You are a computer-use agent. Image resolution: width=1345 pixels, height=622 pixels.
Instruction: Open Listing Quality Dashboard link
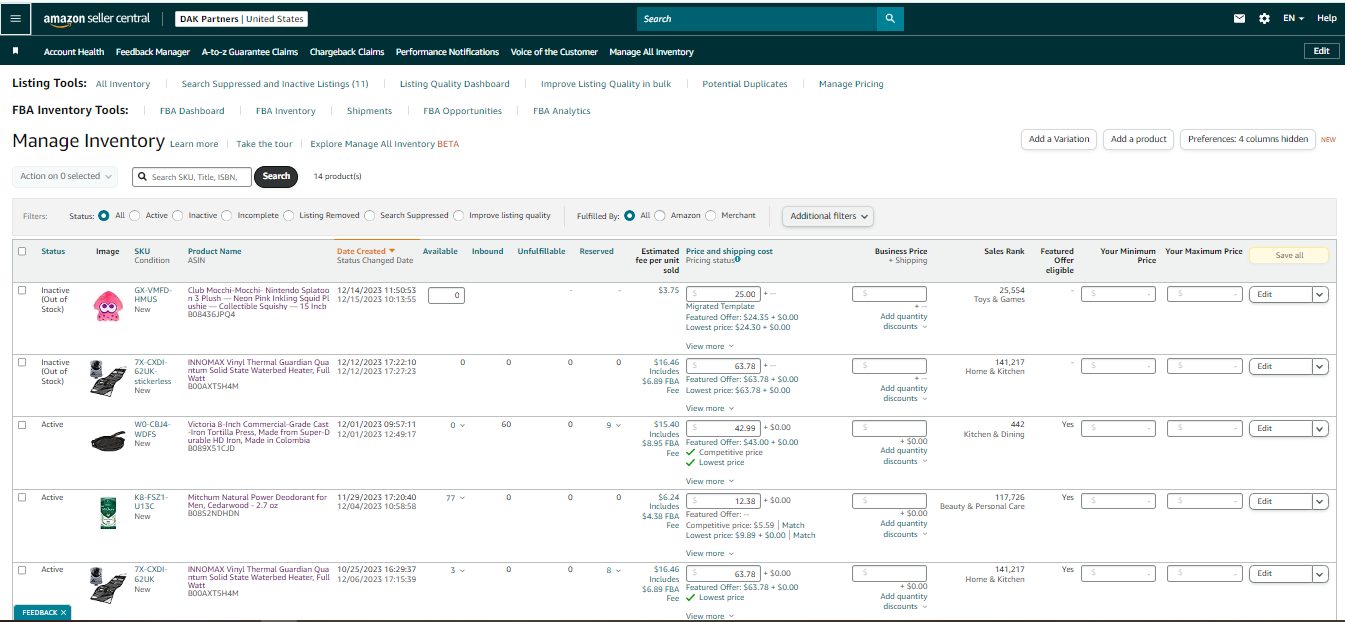point(455,84)
